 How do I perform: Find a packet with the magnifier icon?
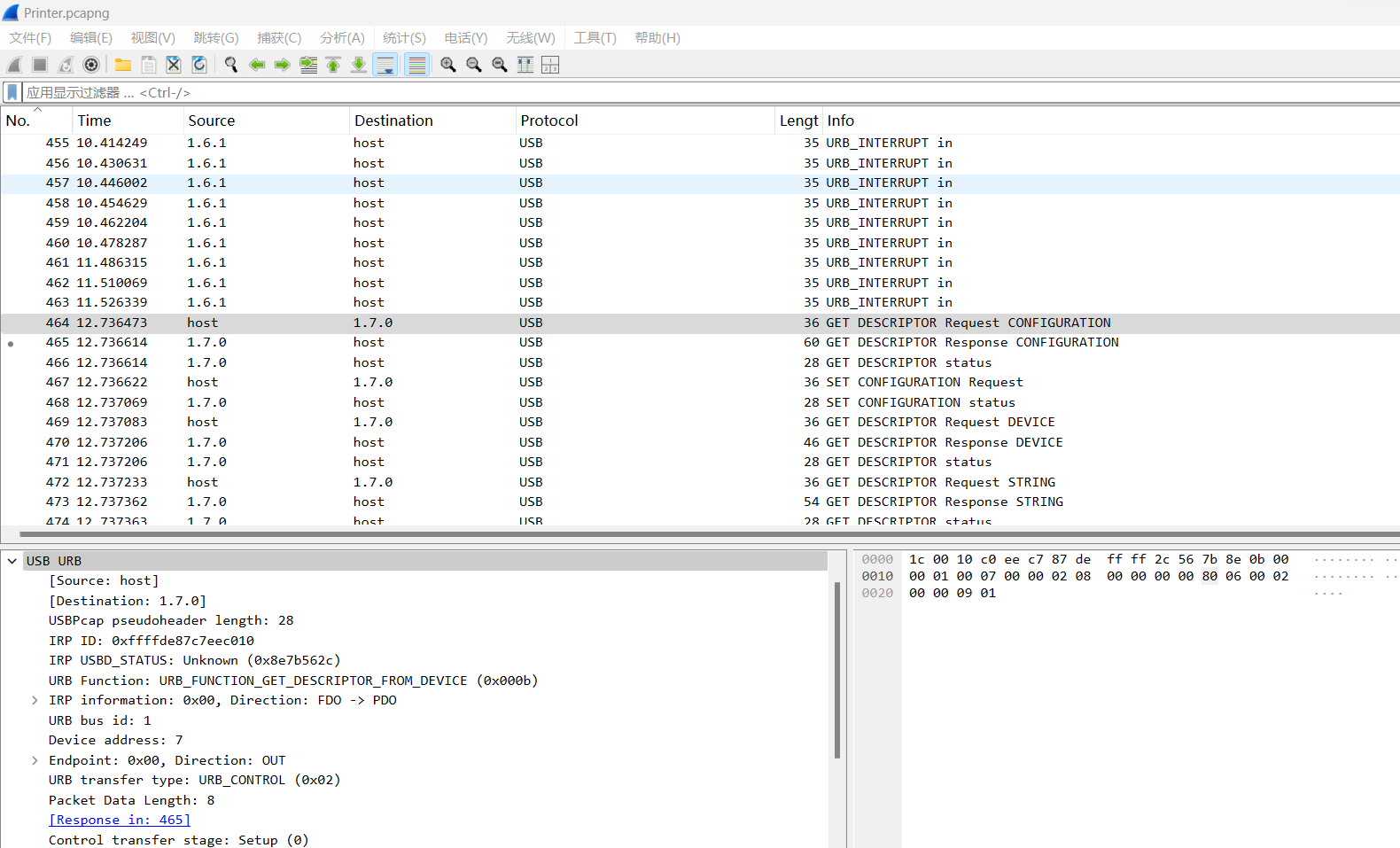coord(231,65)
